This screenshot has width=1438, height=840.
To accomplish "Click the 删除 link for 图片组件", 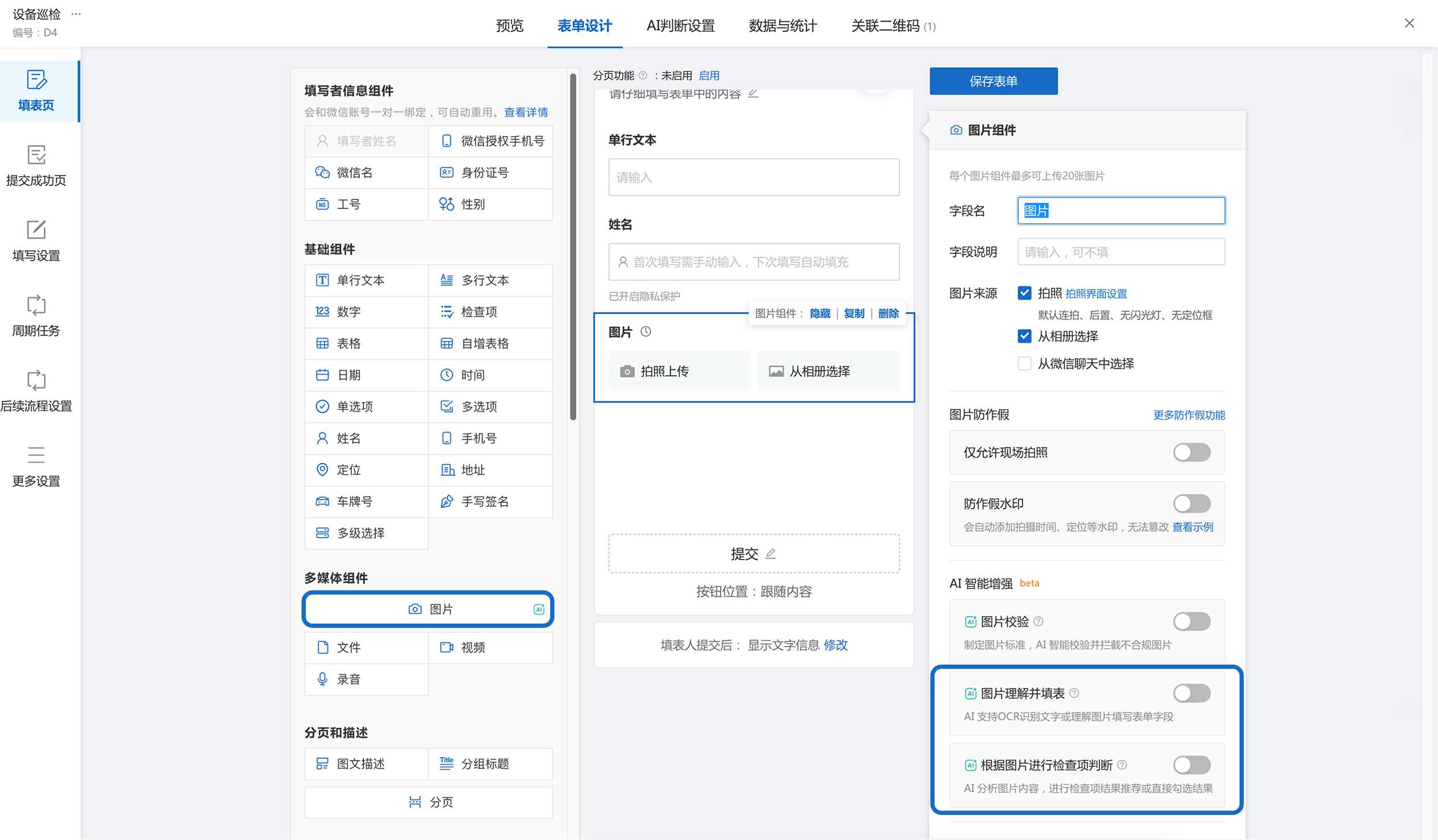I will click(888, 313).
